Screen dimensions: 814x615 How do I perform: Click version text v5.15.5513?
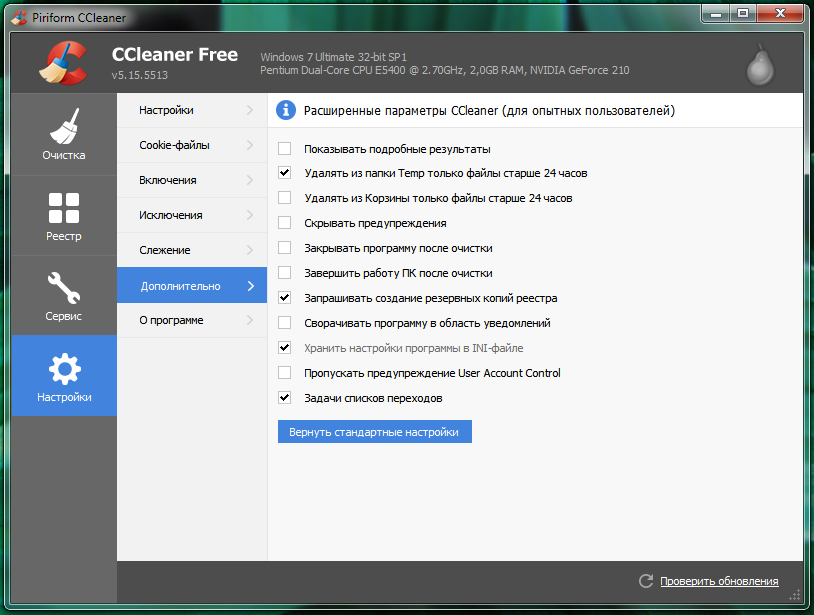140,75
